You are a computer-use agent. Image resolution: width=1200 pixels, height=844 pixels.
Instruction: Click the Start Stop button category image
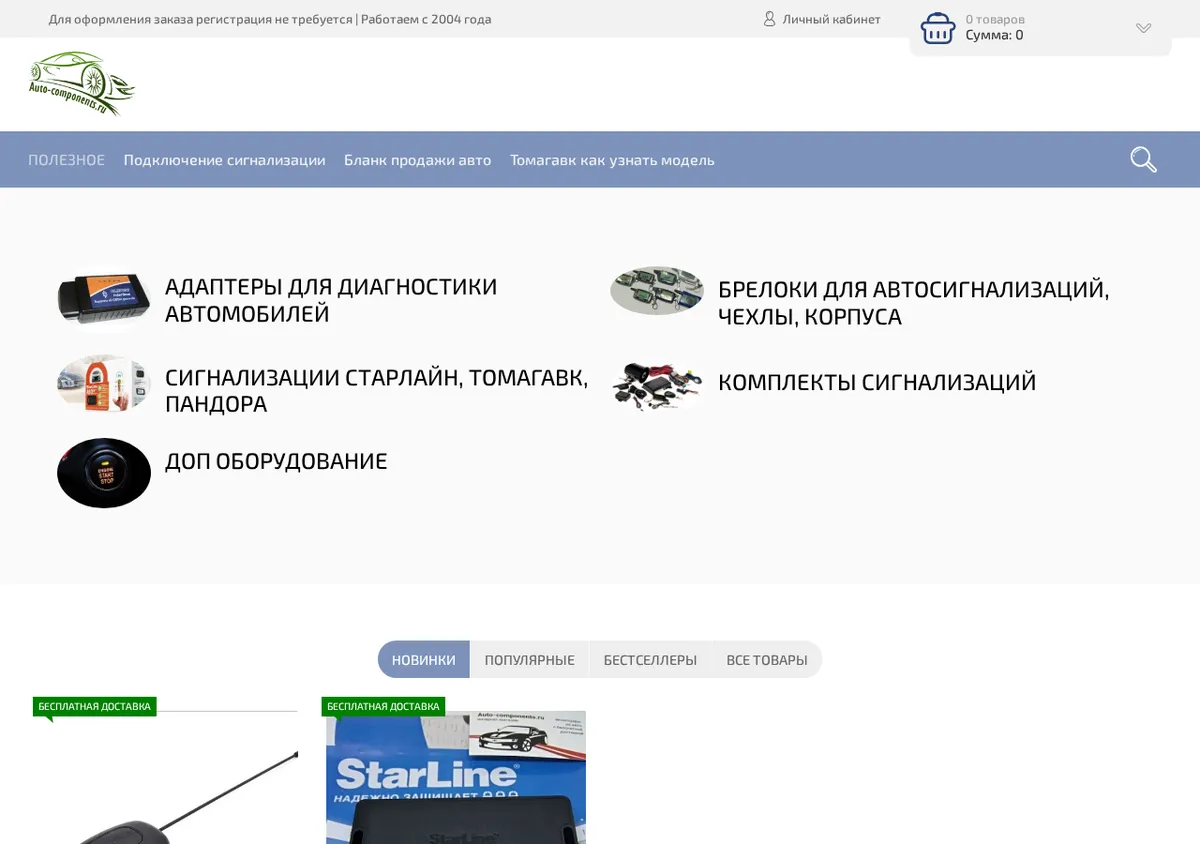coord(104,473)
